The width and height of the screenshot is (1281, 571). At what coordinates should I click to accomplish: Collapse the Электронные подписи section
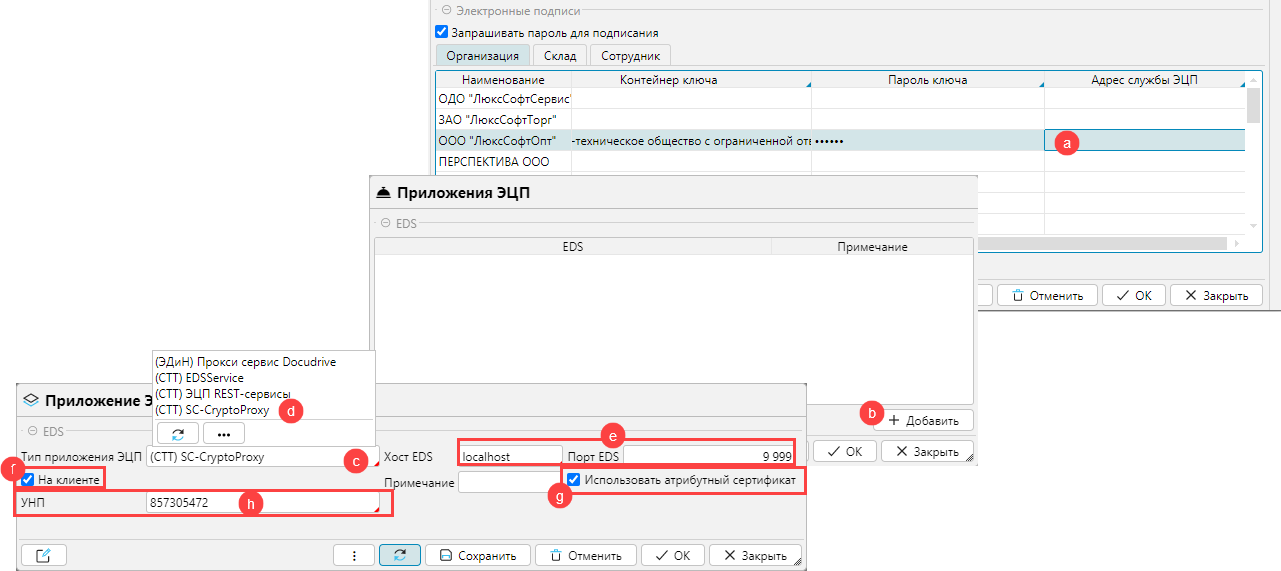445,11
